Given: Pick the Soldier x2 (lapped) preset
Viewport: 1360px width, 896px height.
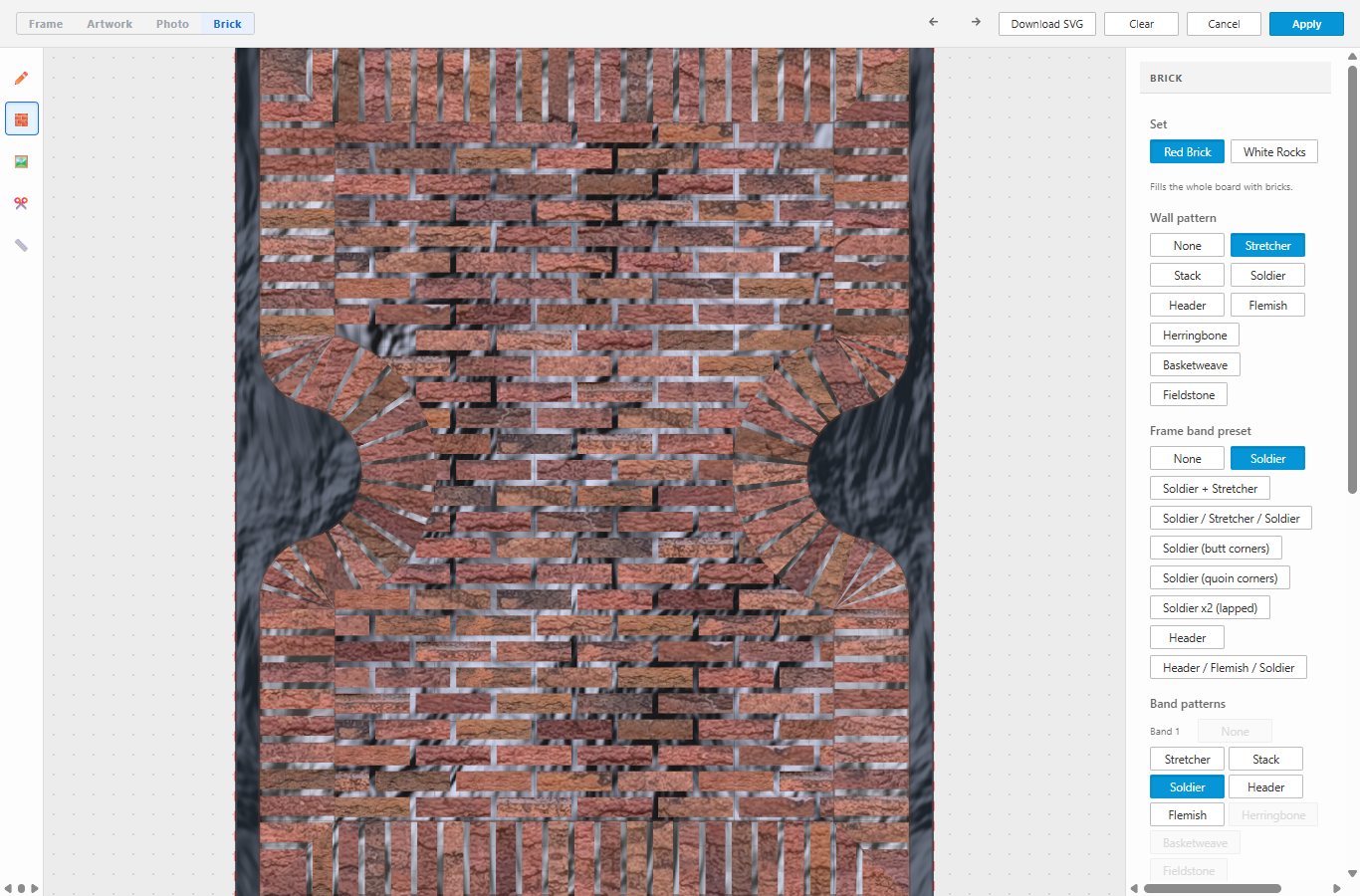Looking at the screenshot, I should (x=1210, y=607).
